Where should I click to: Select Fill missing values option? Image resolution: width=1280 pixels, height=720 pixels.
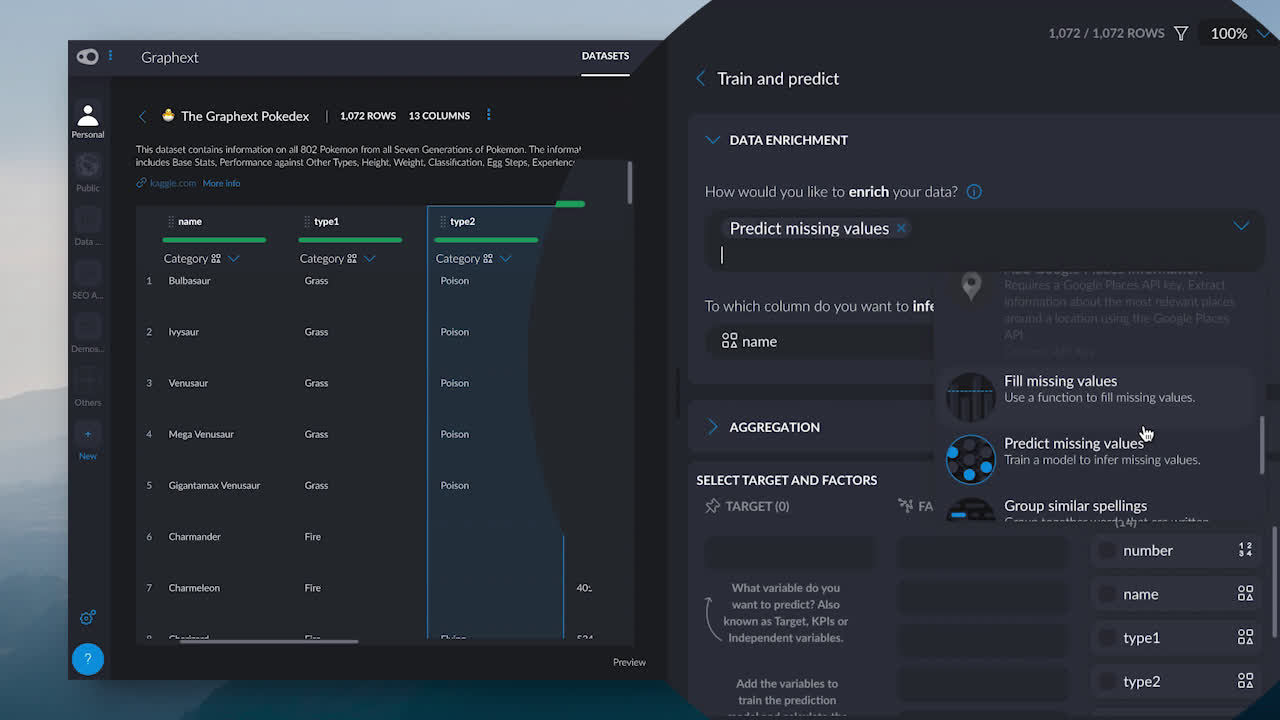click(x=1060, y=388)
